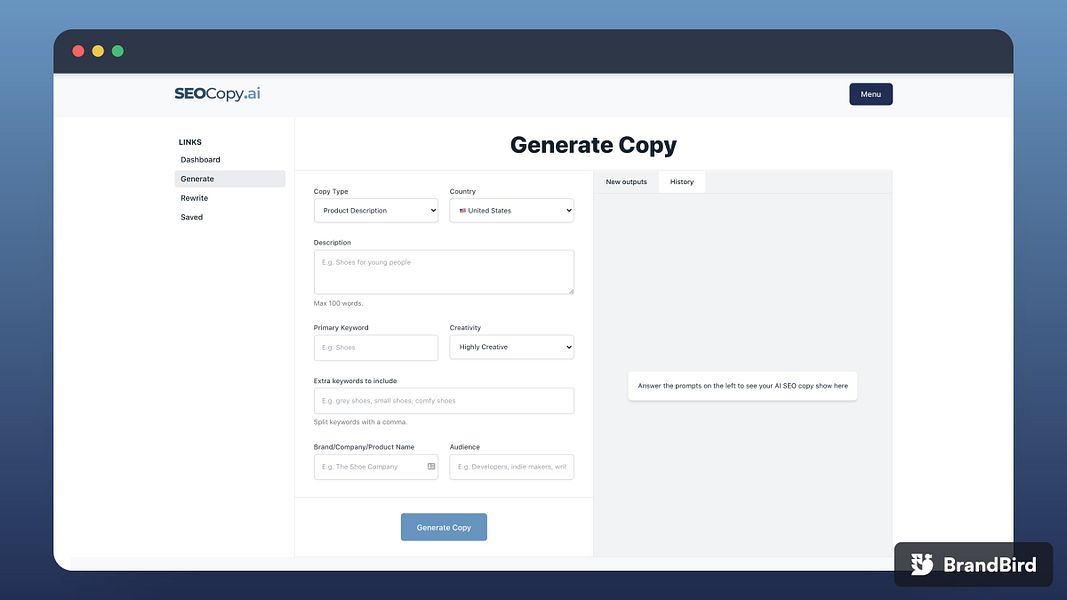
Task: Click the 'Max 100 words.' hint text
Action: [338, 303]
